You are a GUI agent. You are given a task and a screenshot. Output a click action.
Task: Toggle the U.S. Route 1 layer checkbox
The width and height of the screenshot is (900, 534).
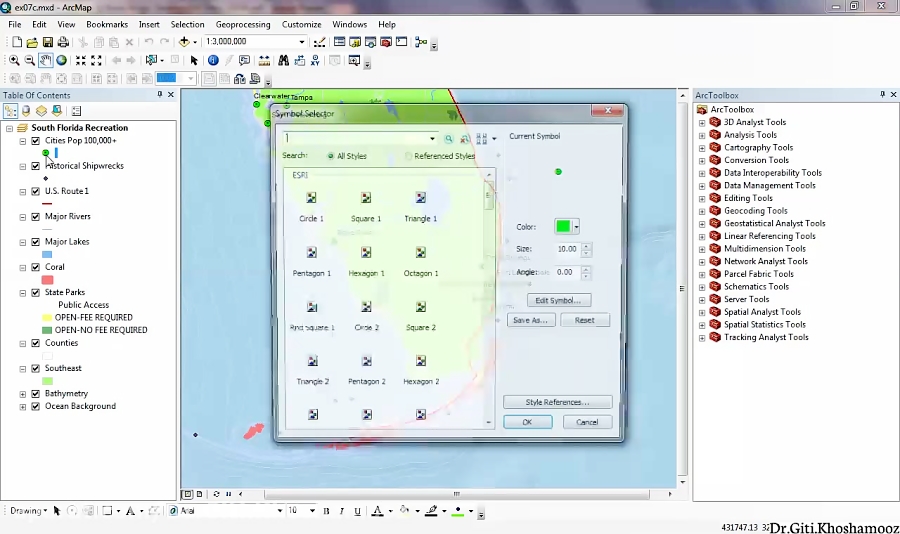pos(36,191)
